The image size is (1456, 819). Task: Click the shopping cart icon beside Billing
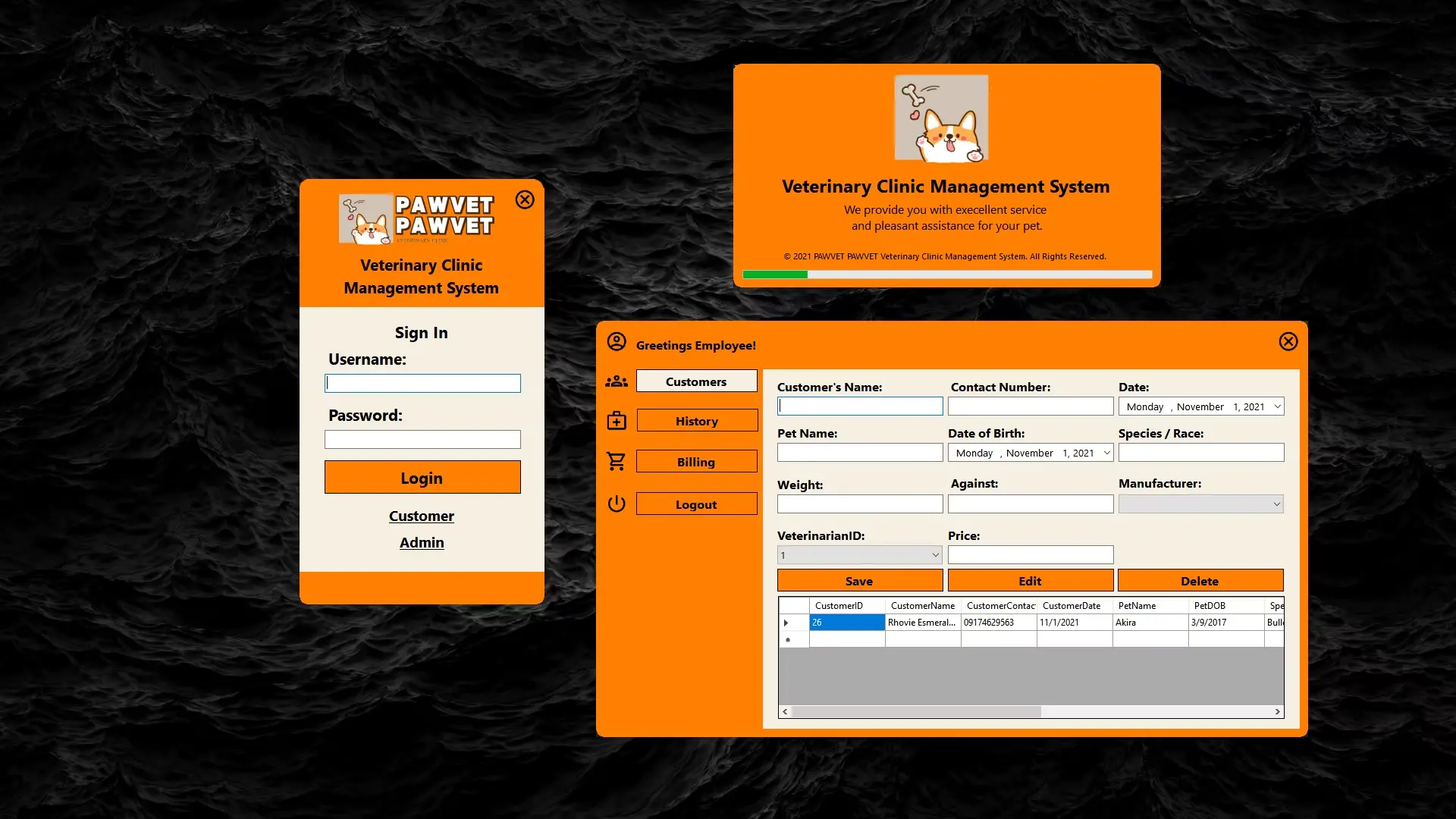[x=617, y=461]
